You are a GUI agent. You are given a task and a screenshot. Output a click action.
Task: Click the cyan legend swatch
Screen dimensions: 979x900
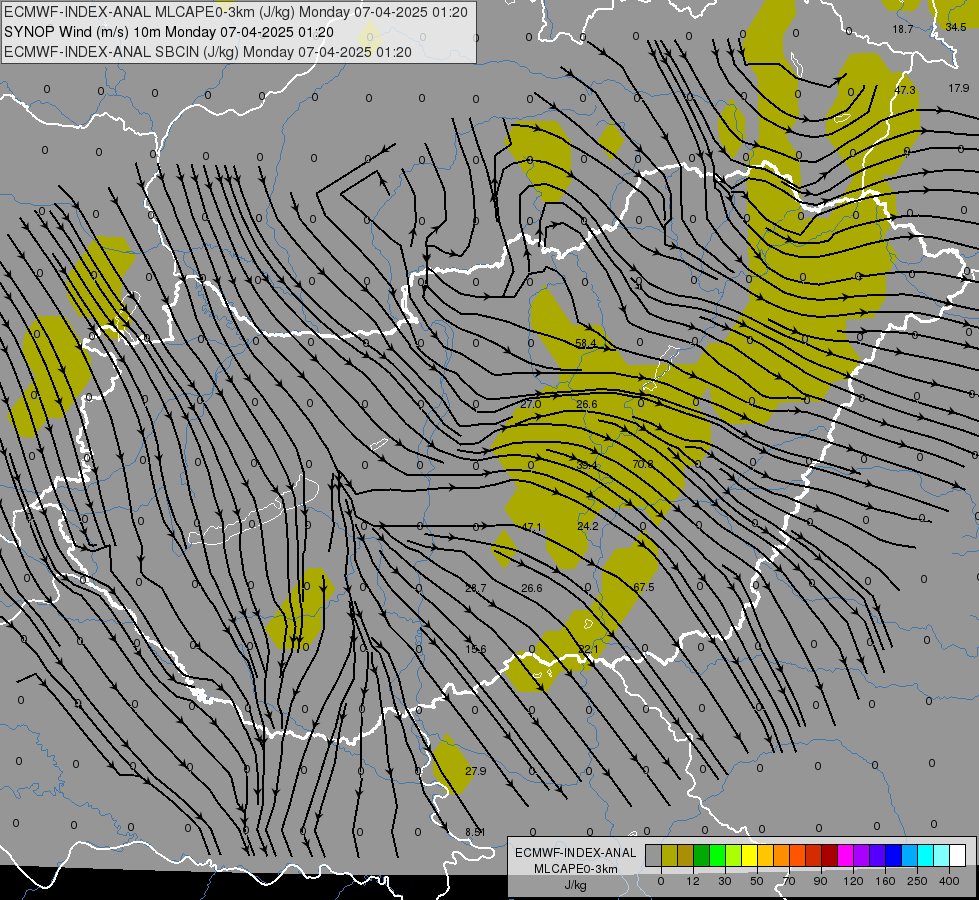[926, 855]
